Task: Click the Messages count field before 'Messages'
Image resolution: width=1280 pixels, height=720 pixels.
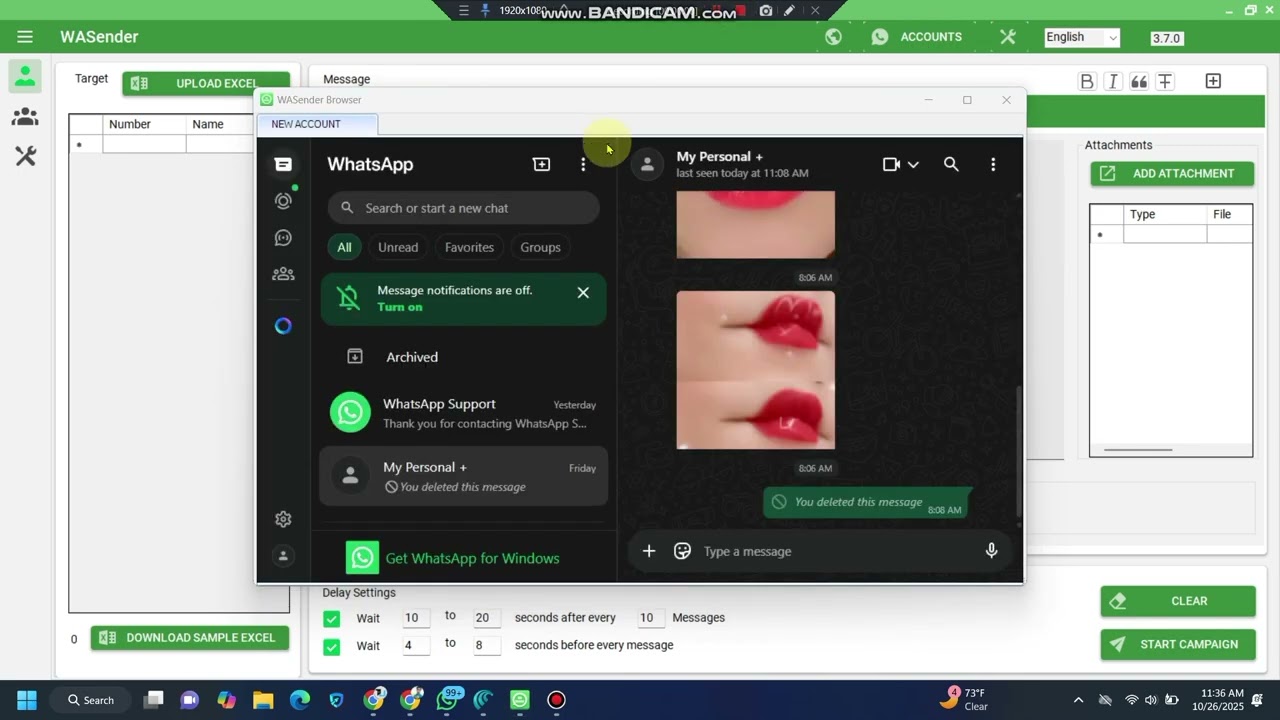Action: (x=652, y=618)
